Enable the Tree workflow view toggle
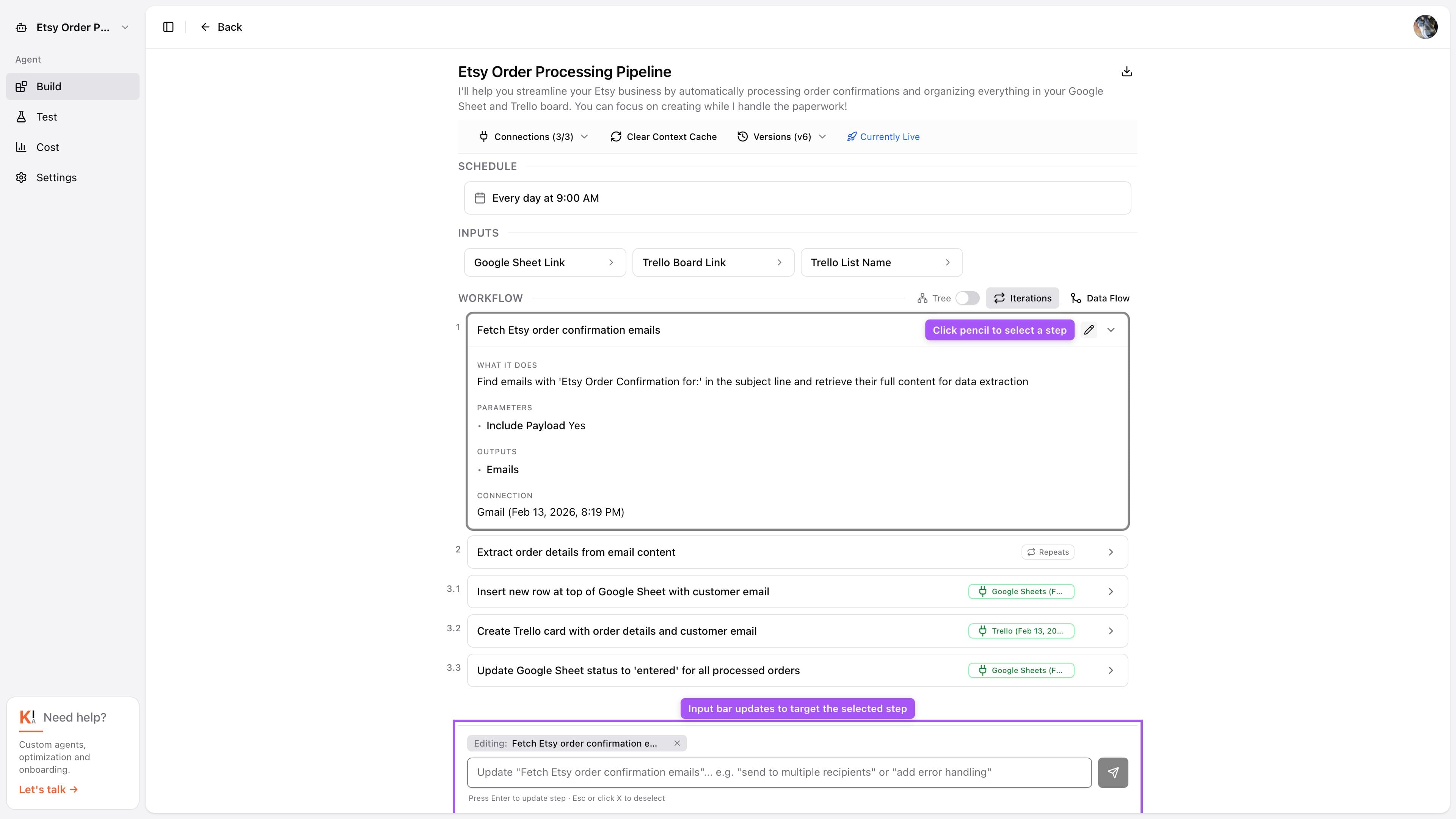Screen dimensions: 1456x819 tap(967, 298)
